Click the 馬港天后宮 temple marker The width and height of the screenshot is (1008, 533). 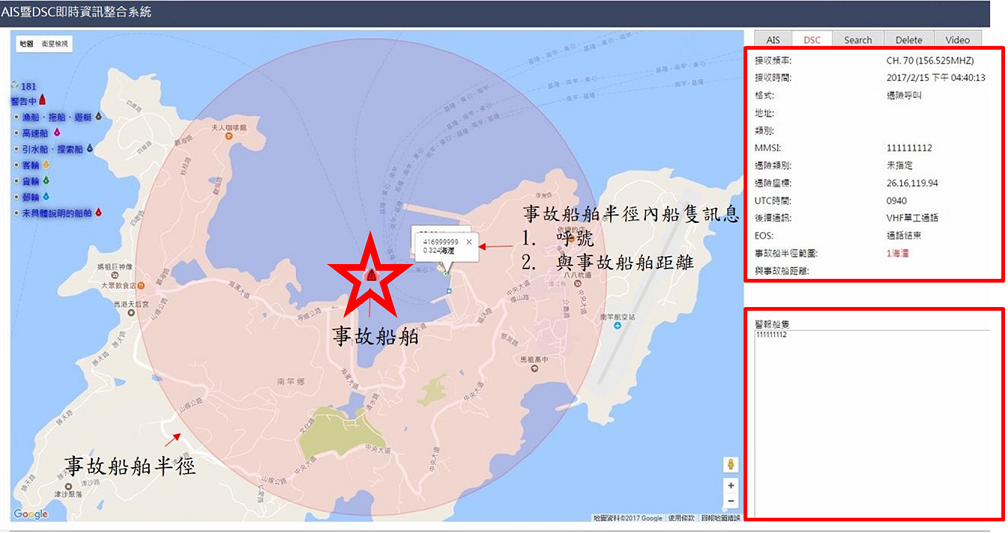[131, 313]
